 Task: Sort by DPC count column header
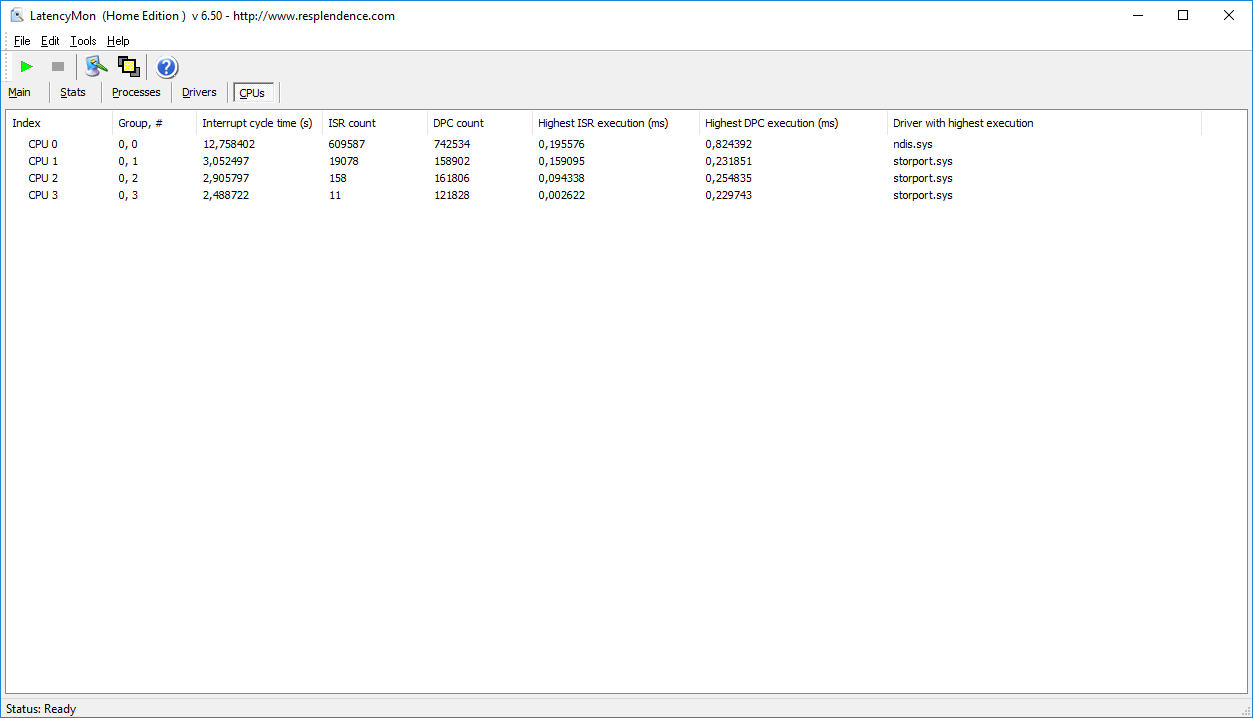coord(458,123)
